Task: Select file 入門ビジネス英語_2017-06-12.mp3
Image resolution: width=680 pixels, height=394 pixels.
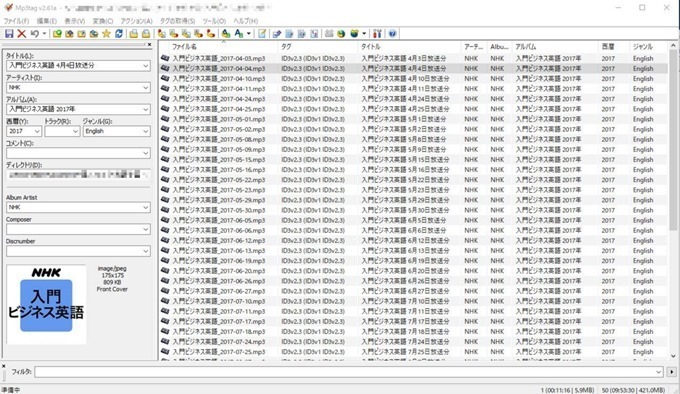Action: click(x=219, y=241)
